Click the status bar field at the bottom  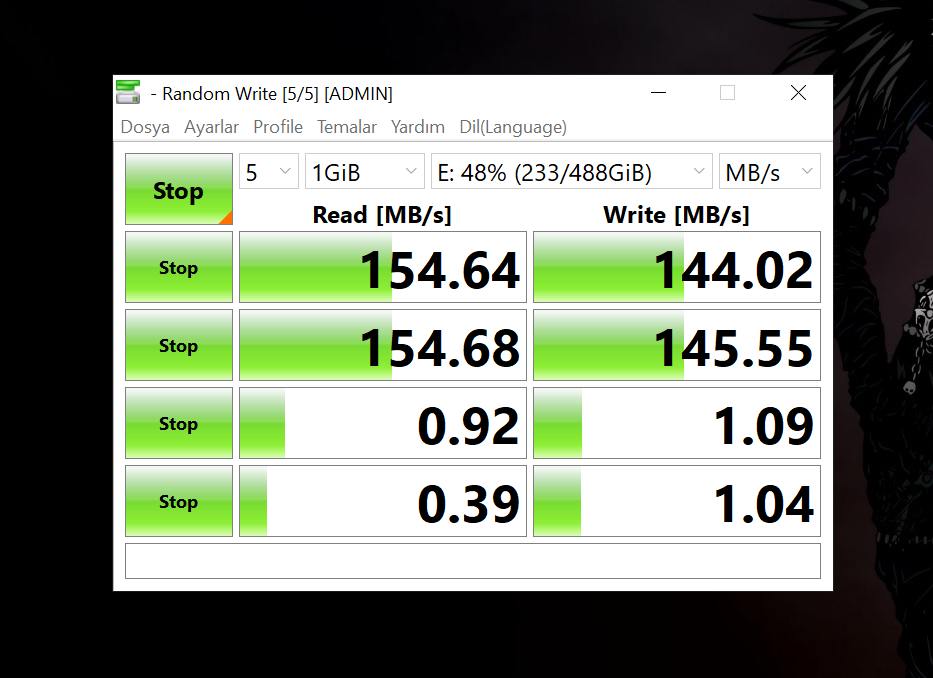pos(472,560)
